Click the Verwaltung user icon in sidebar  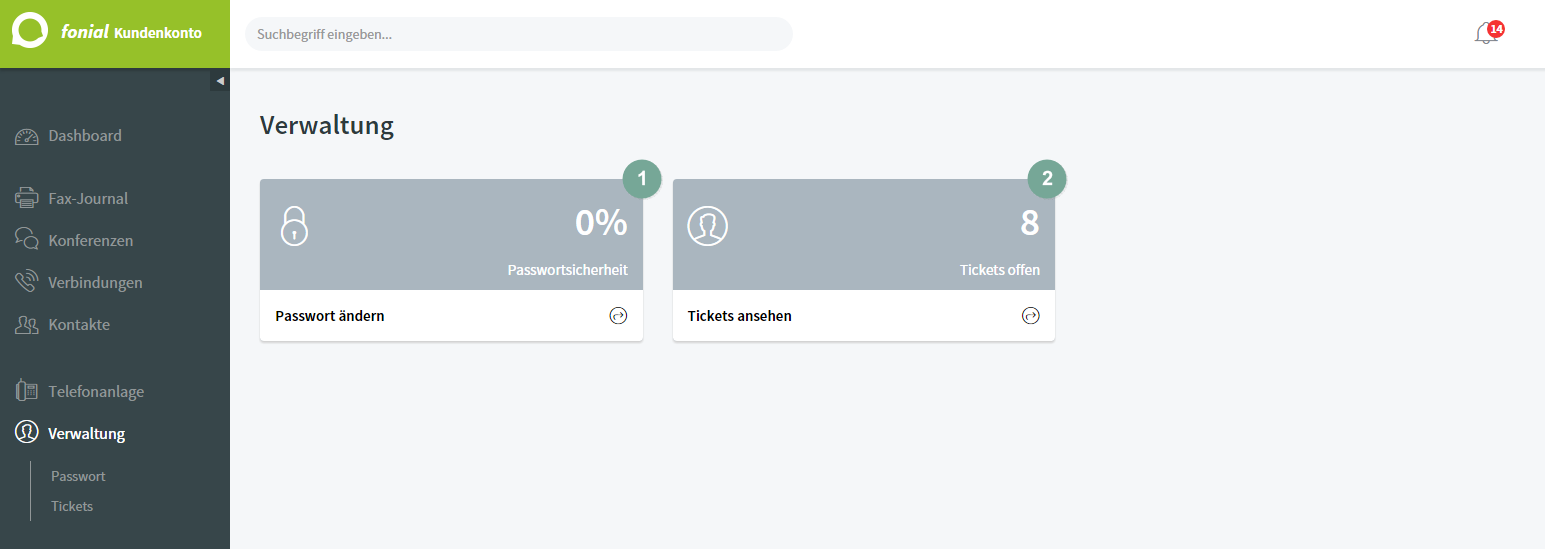[x=27, y=433]
